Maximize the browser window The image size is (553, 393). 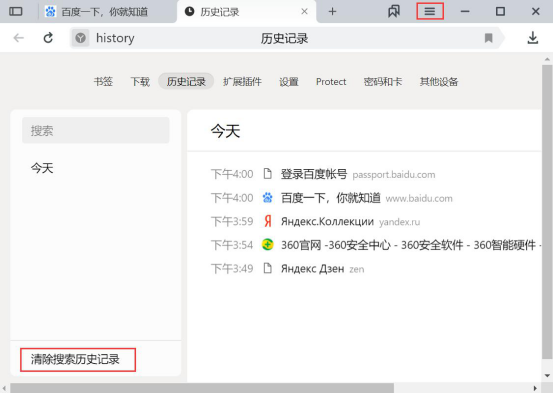point(500,12)
